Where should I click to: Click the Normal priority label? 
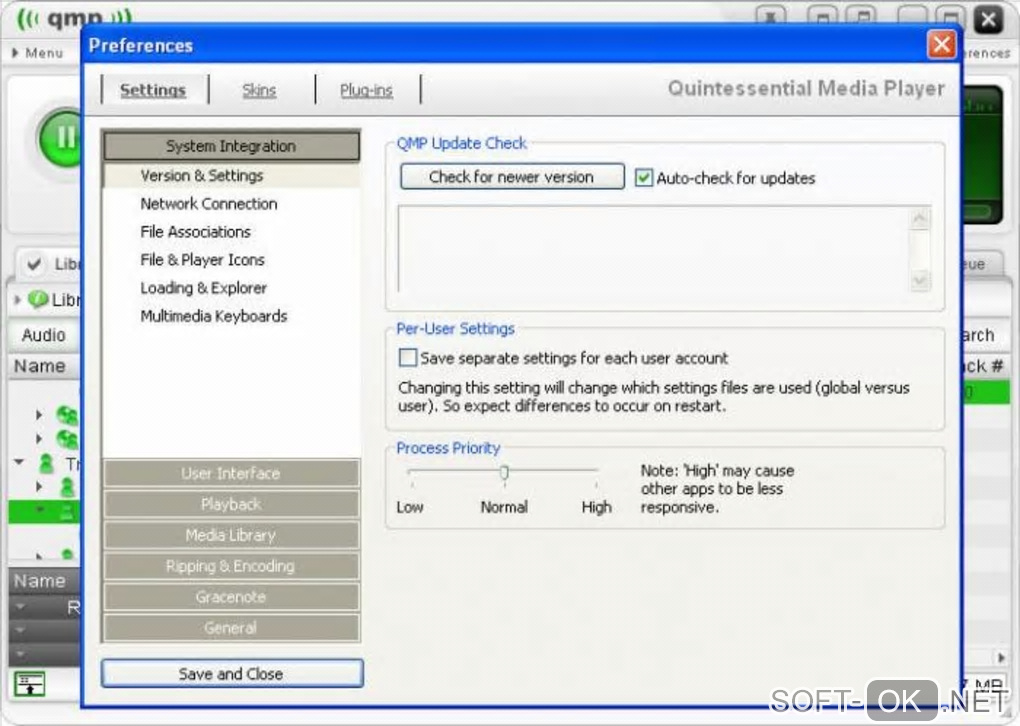point(504,507)
